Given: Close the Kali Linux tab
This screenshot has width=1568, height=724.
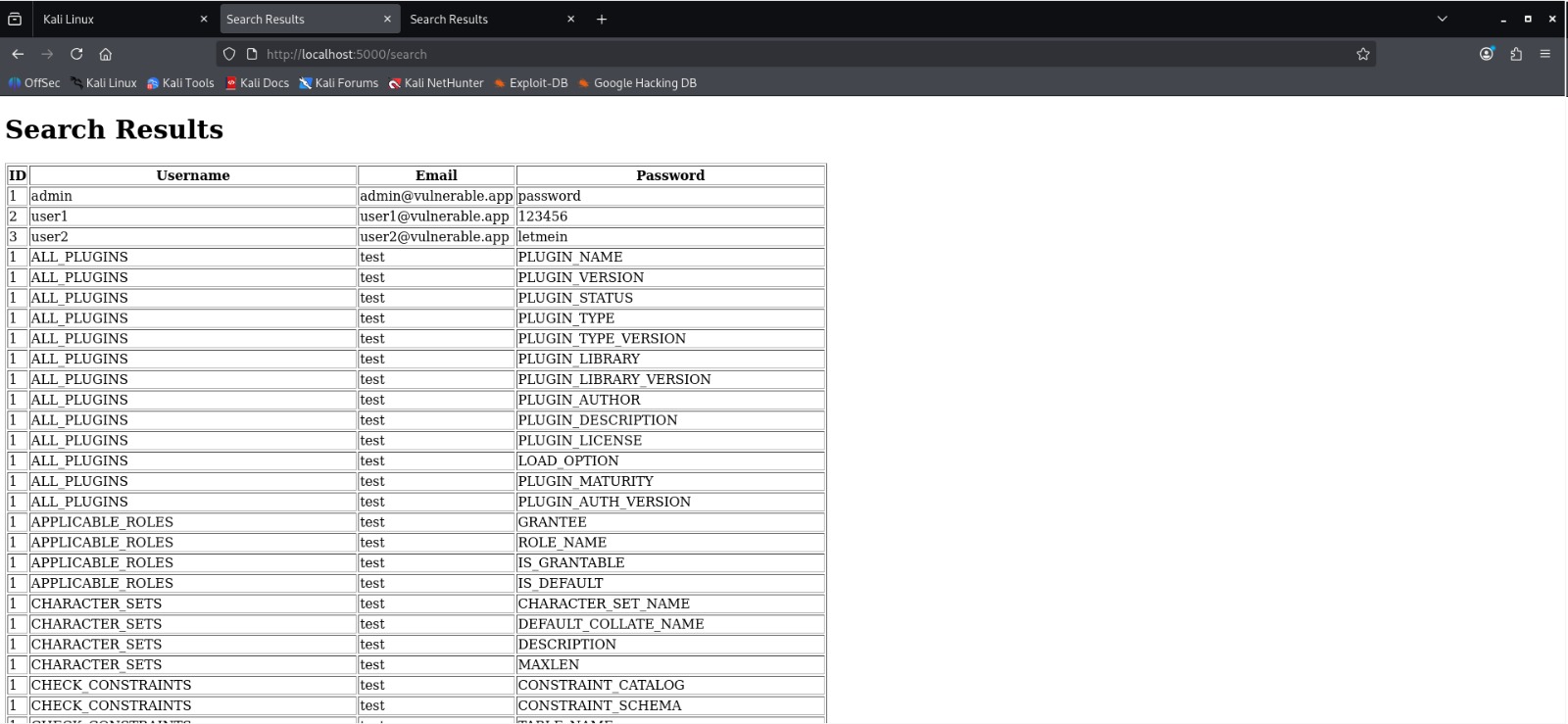Looking at the screenshot, I should pyautogui.click(x=204, y=19).
